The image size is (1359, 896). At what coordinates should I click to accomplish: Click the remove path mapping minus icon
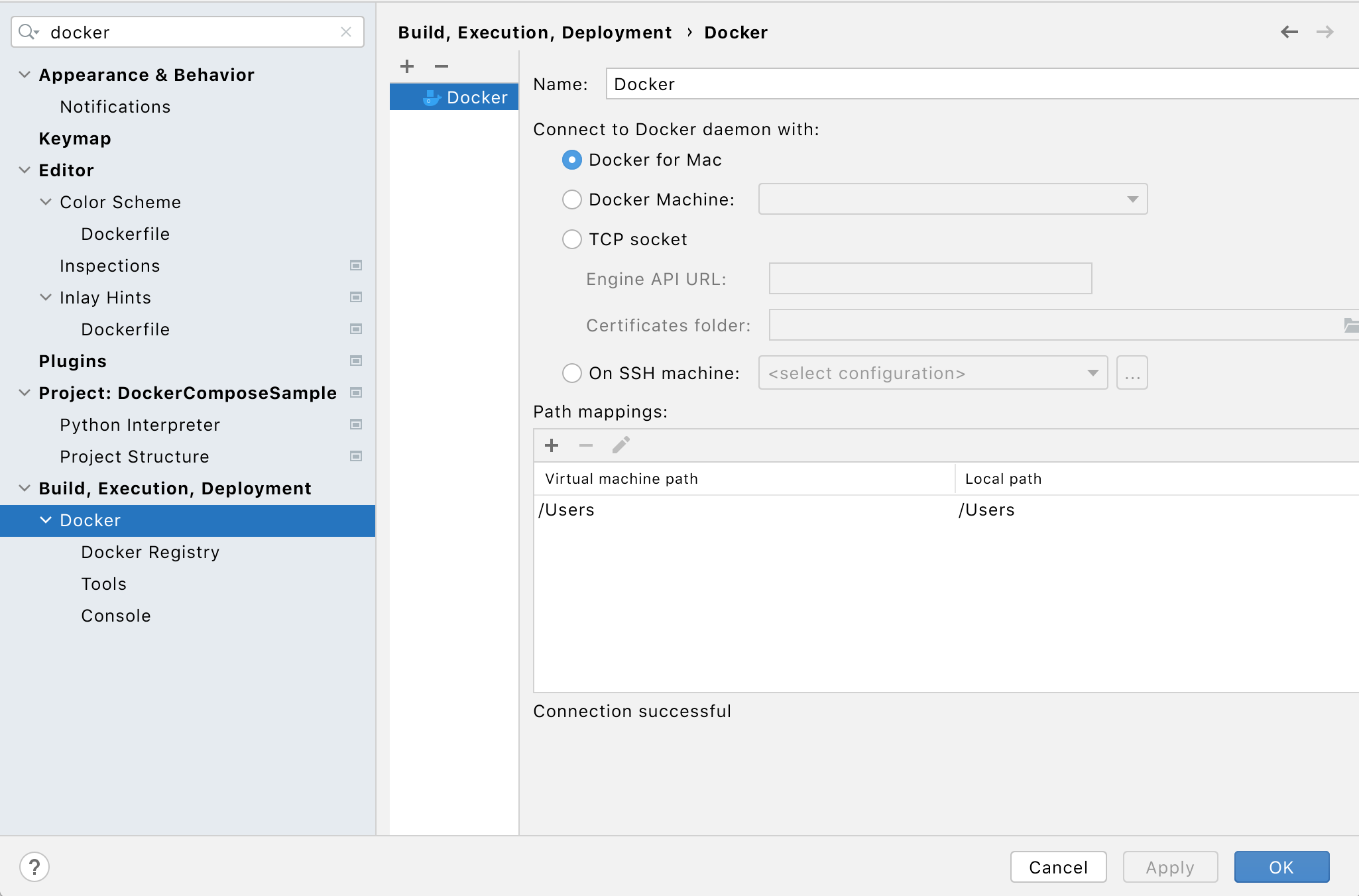(586, 444)
